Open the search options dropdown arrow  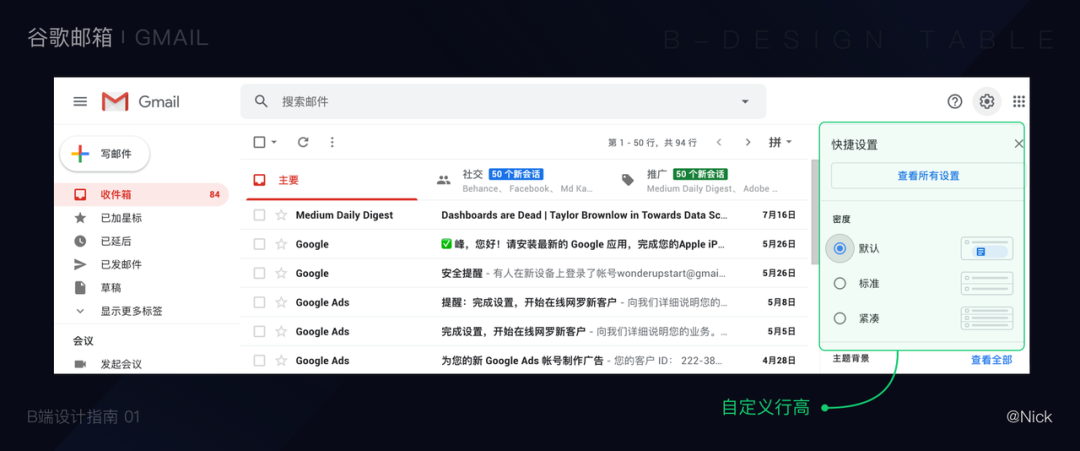pyautogui.click(x=745, y=102)
